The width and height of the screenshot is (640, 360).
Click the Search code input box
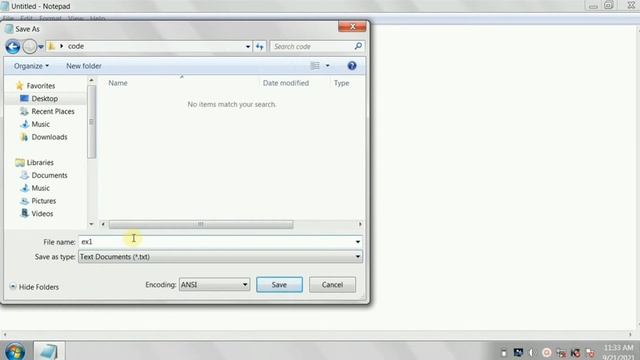click(312, 47)
